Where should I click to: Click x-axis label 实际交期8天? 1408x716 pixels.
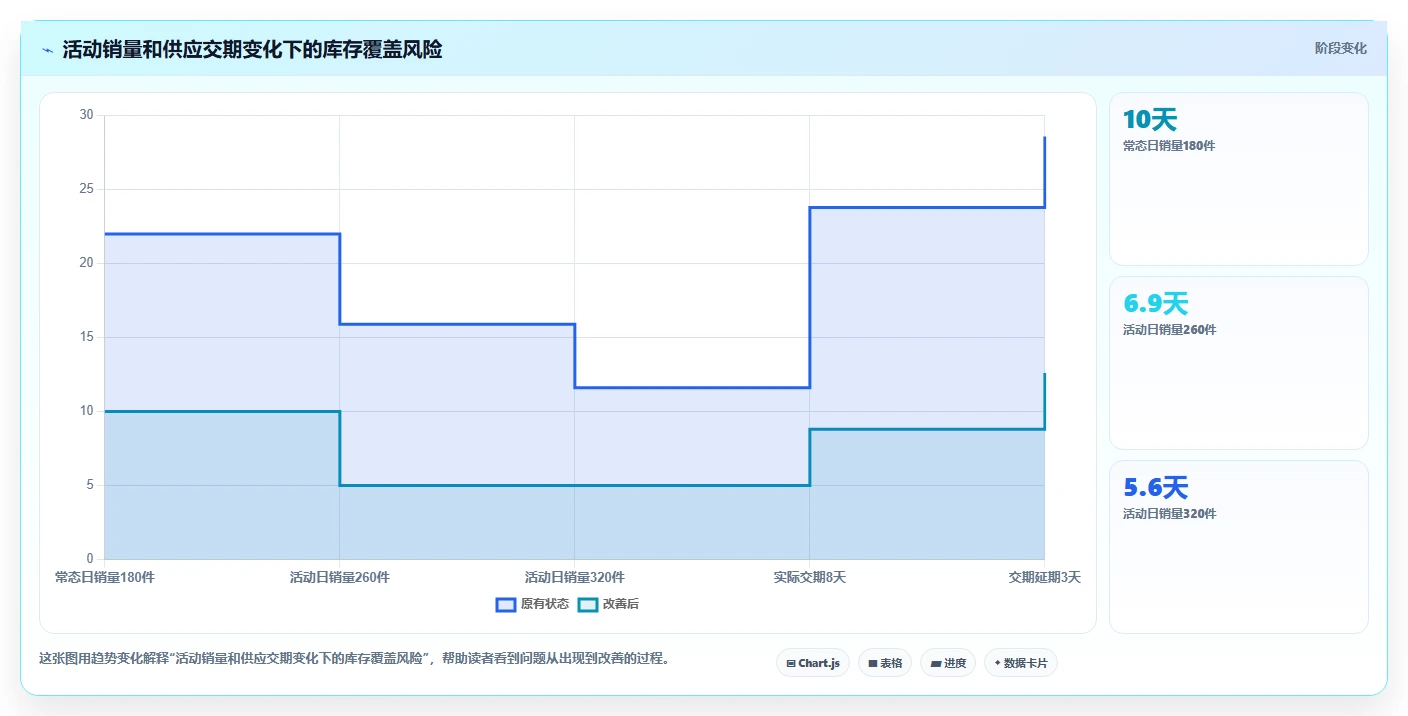(810, 577)
